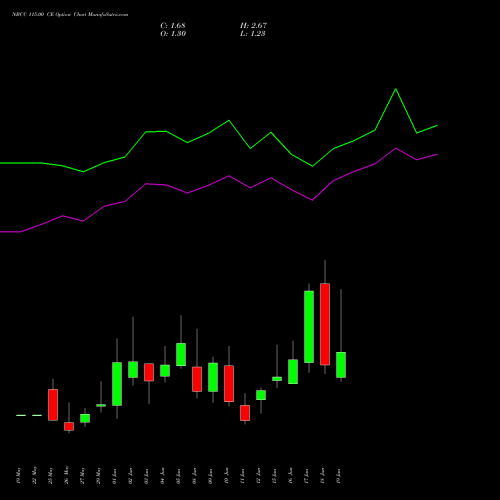Click the 27 May date label
Viewport: 500px width, 500px height.
82,475
